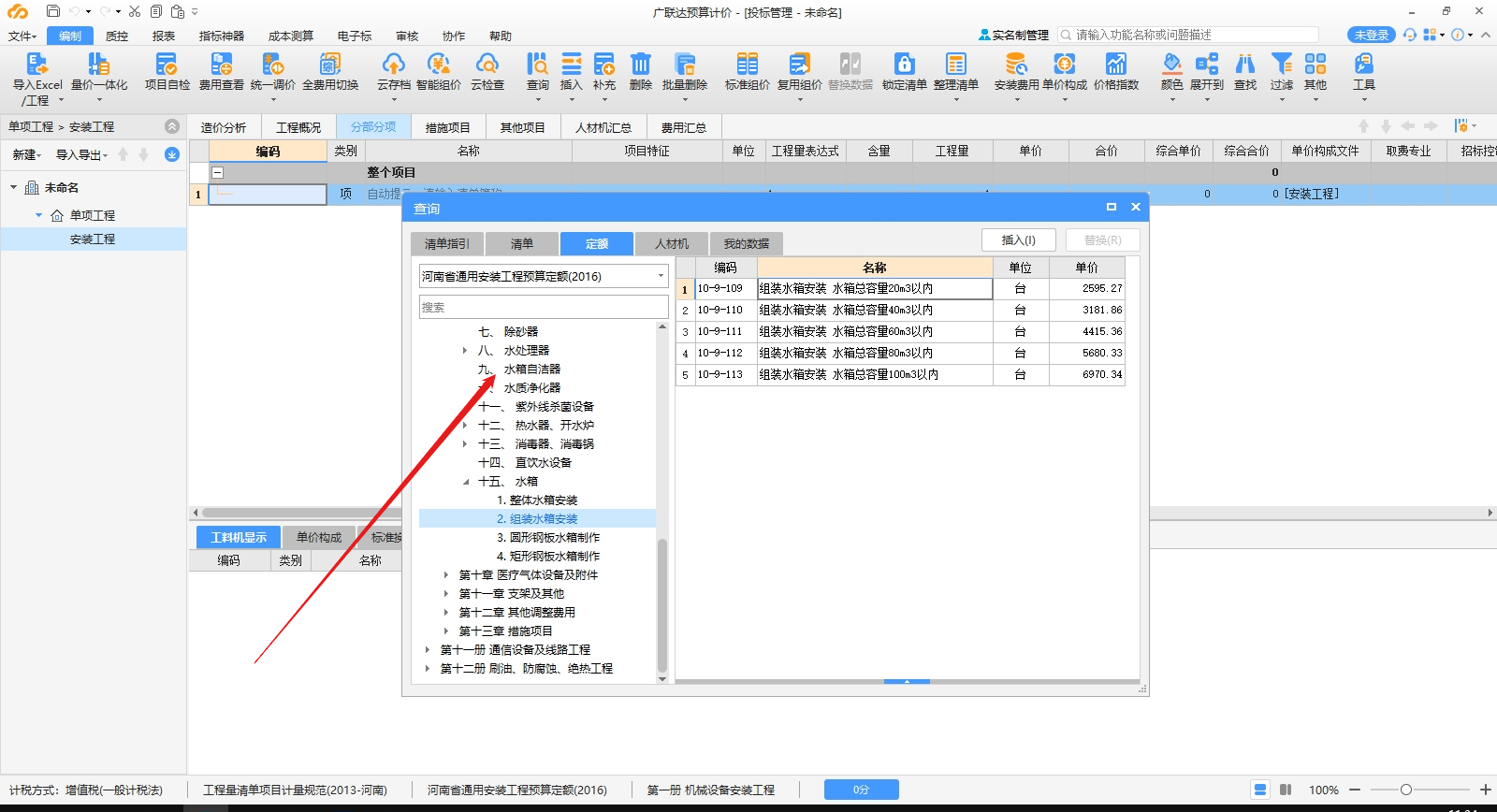Select 安装工程 in project tree
The image size is (1497, 812).
pyautogui.click(x=93, y=239)
